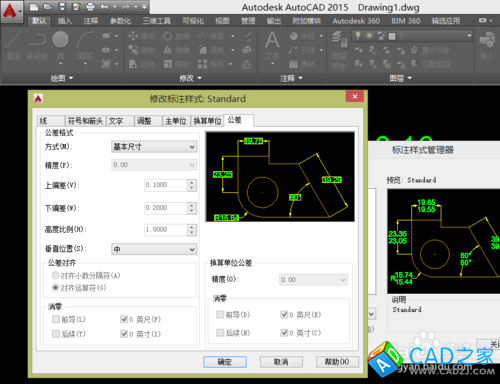Click the Plot printer icon in quick access toolbar
500x384 pixels.
point(90,7)
